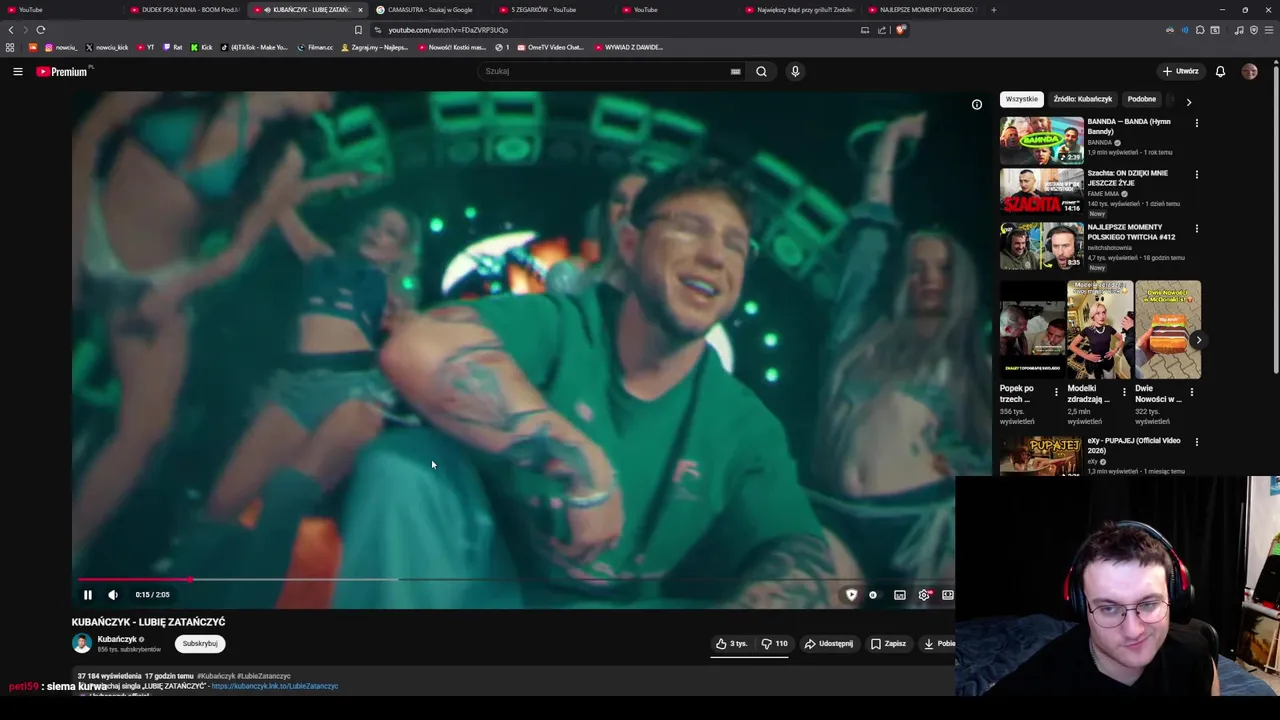The width and height of the screenshot is (1280, 720).
Task: Open more options for Popek po trzech short
Action: 1056,392
